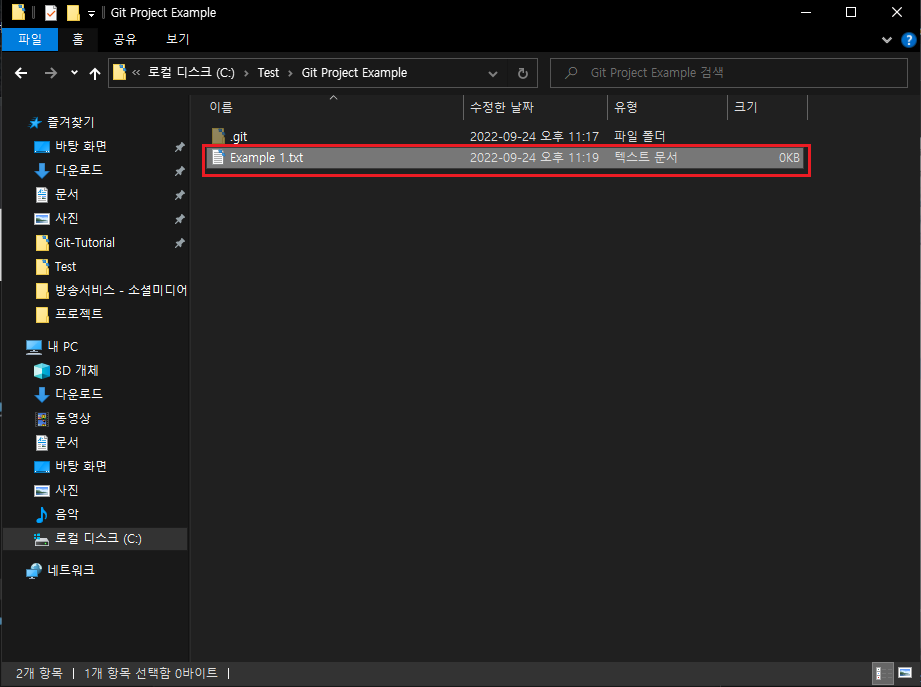Click the 로컬 디스크 (C:) drive icon
Viewport: 921px width, 687px height.
(41, 539)
